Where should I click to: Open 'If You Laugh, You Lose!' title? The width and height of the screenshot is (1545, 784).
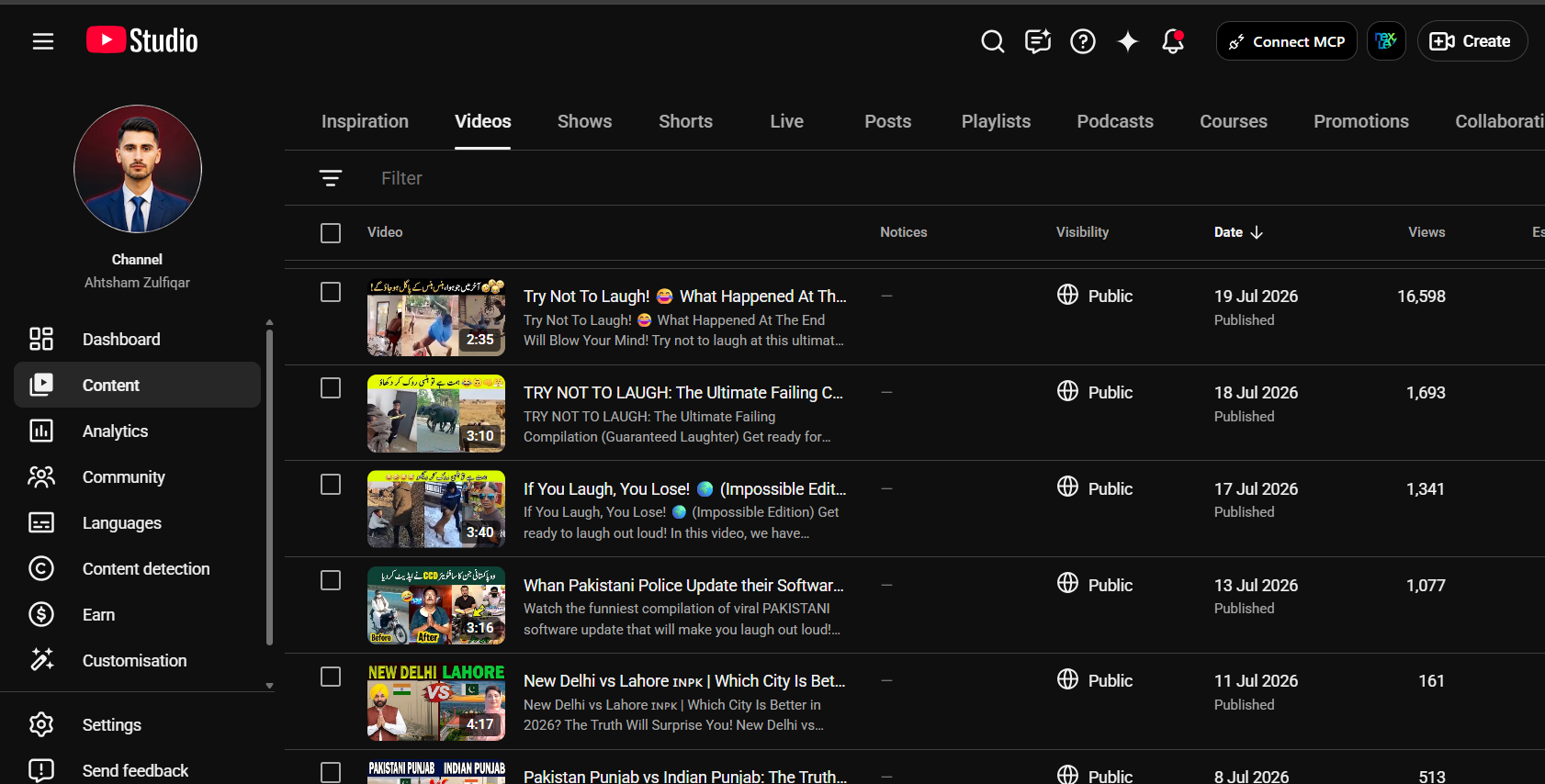click(x=685, y=489)
